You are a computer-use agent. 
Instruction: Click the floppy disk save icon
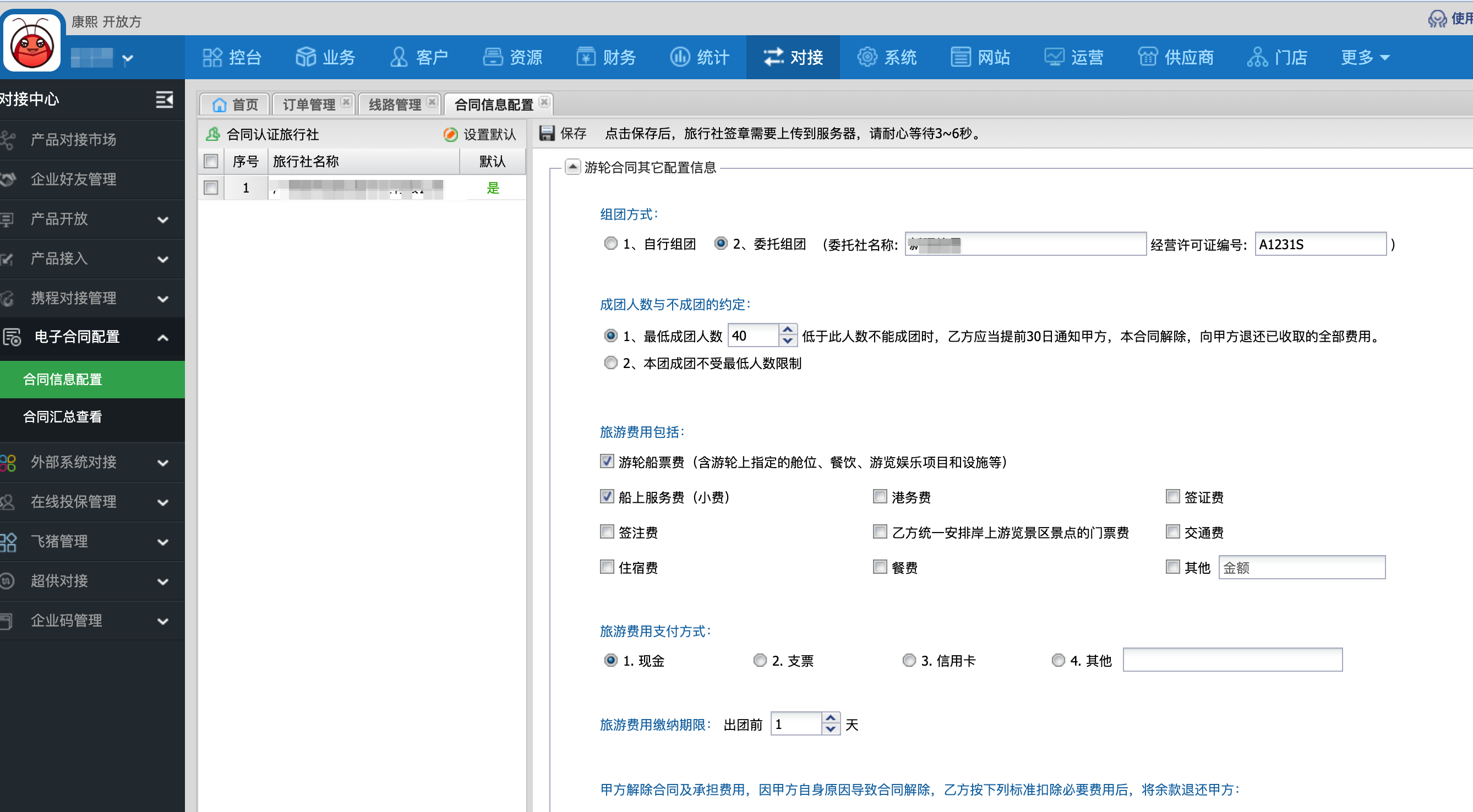click(547, 133)
